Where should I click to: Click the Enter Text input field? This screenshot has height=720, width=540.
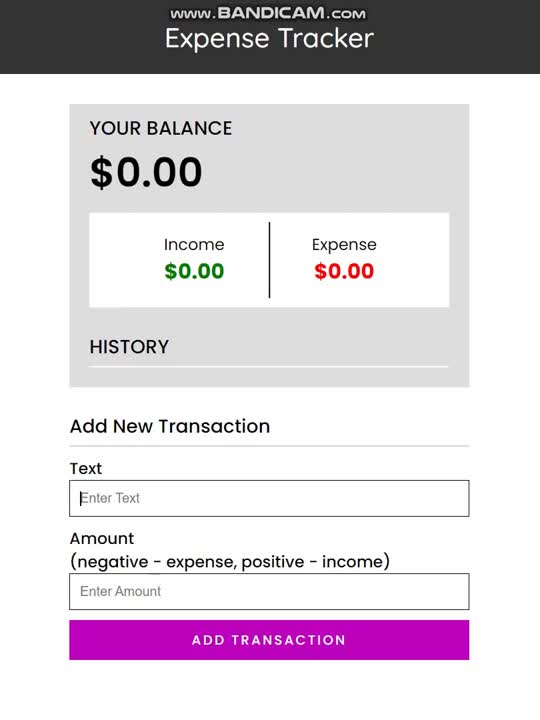pyautogui.click(x=269, y=498)
